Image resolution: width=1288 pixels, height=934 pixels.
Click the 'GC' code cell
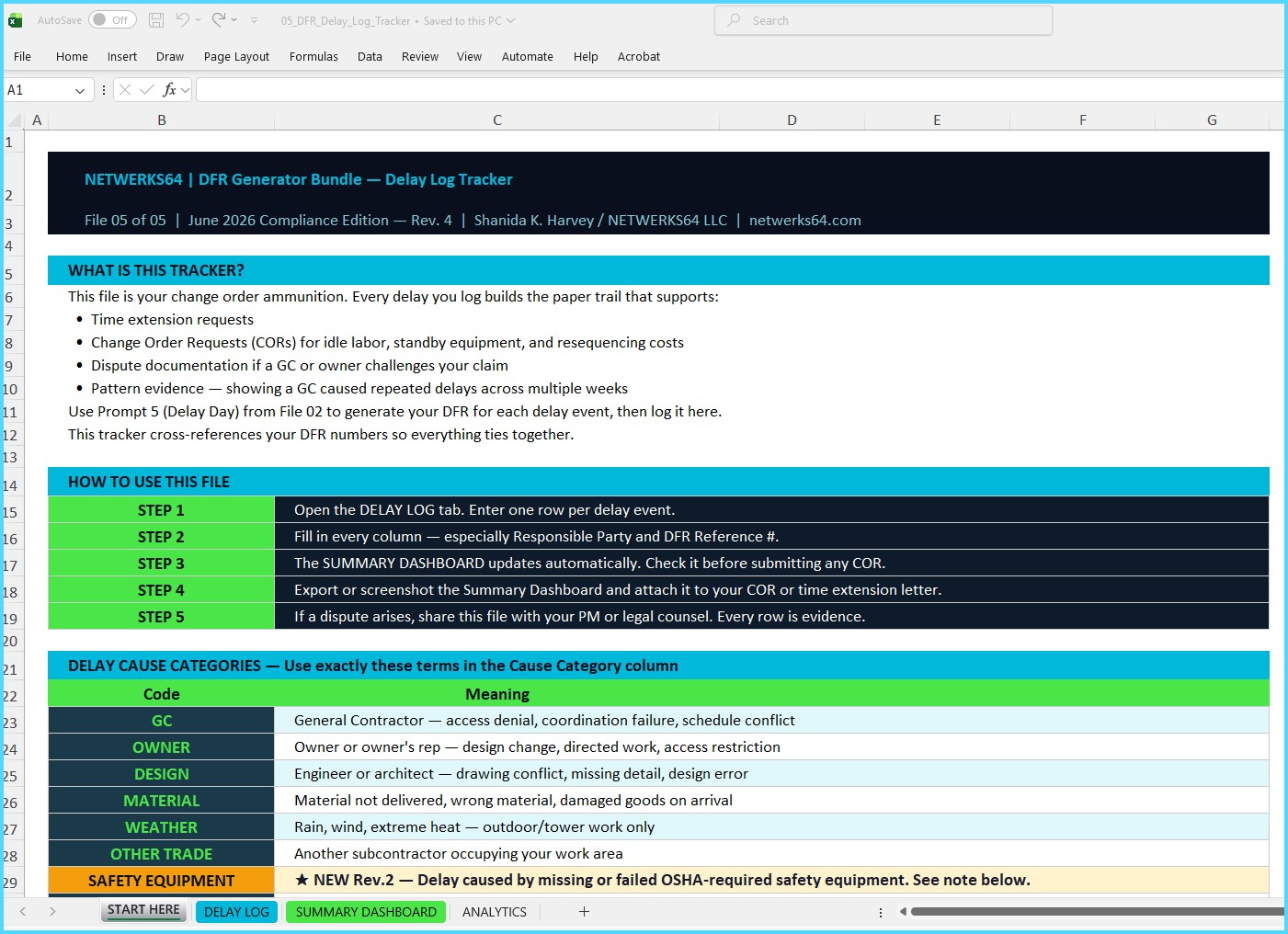161,721
